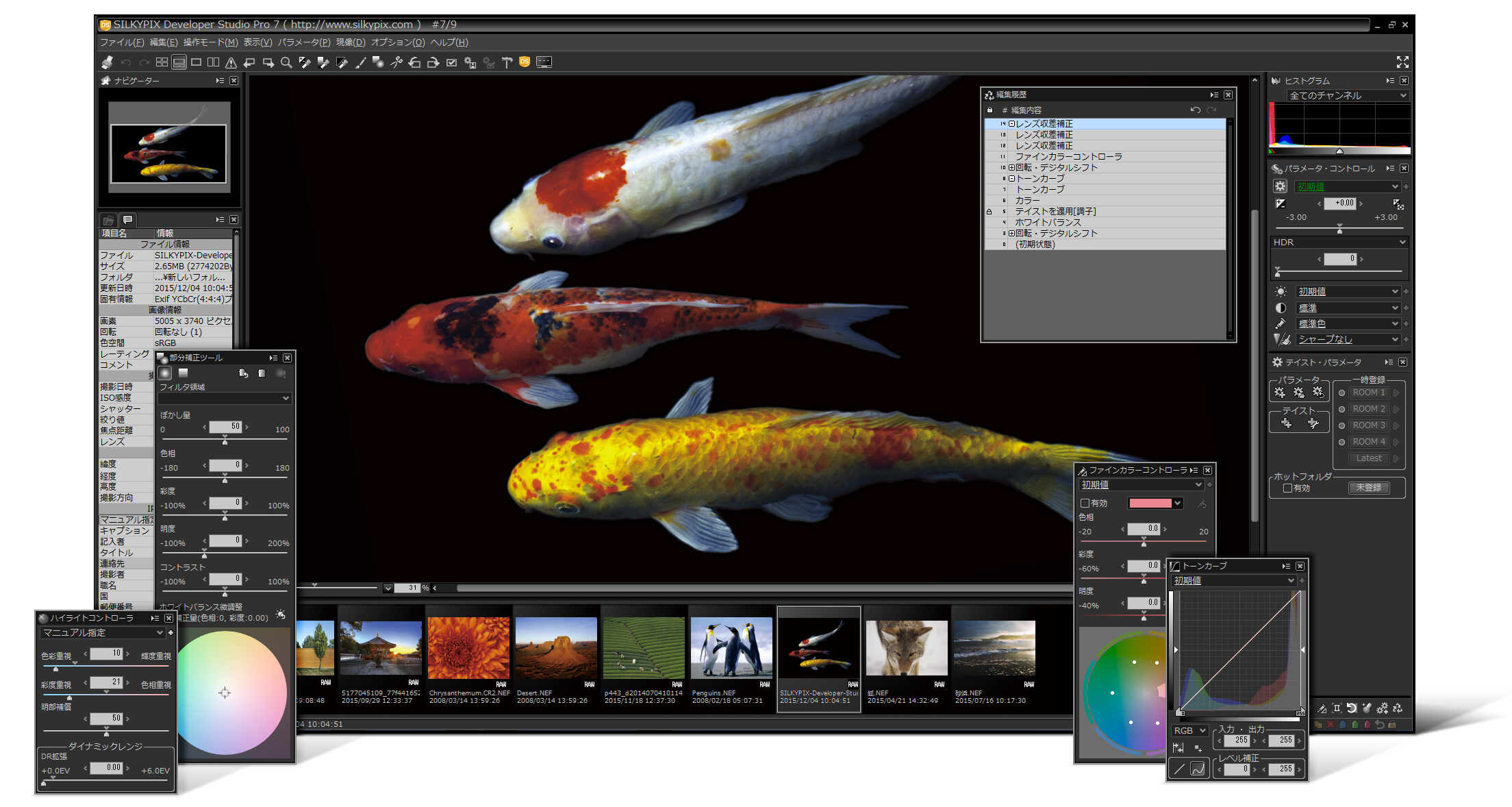Switch to thumbnail grid view mode

pos(162,62)
